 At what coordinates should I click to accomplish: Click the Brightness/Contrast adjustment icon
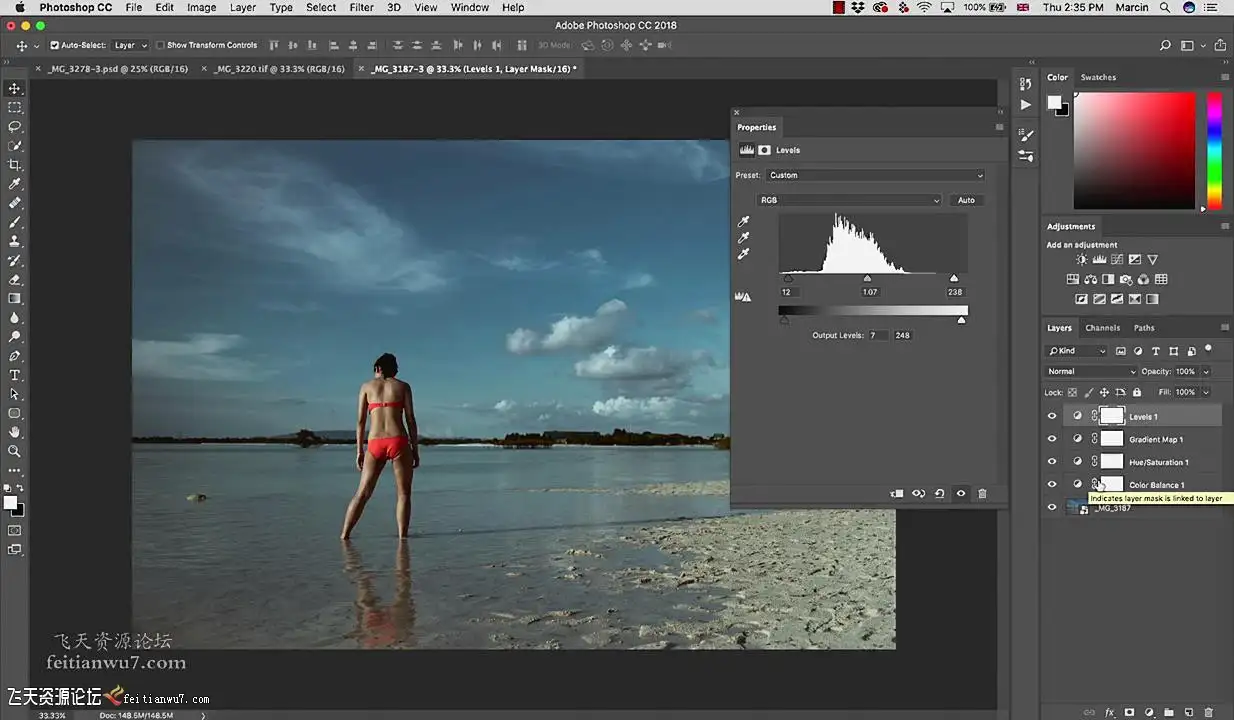coord(1082,260)
